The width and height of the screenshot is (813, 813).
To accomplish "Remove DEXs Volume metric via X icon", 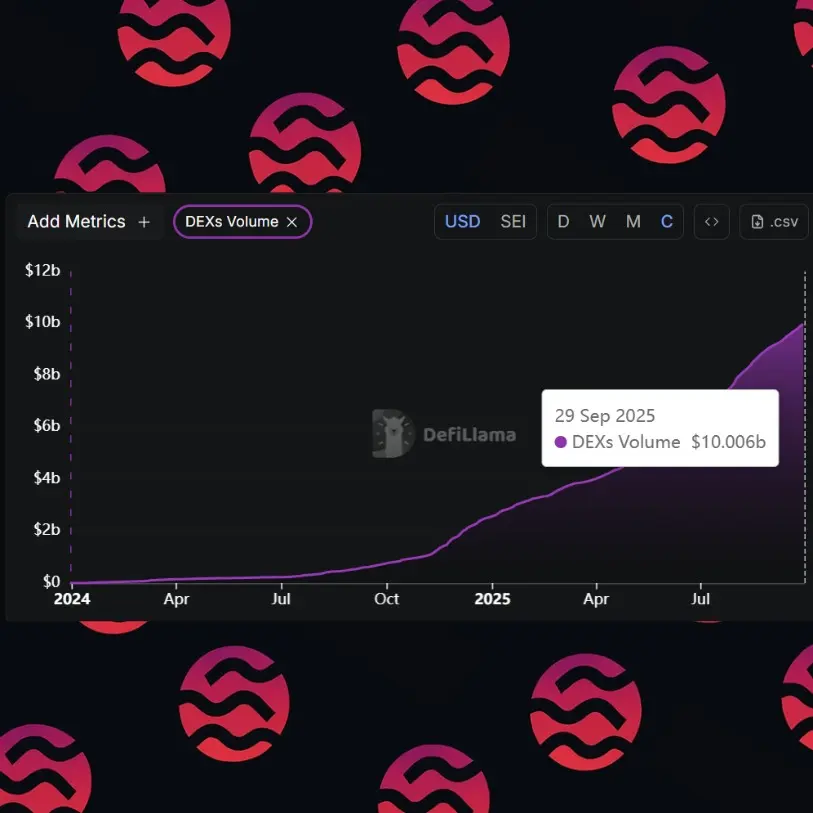I will point(292,222).
